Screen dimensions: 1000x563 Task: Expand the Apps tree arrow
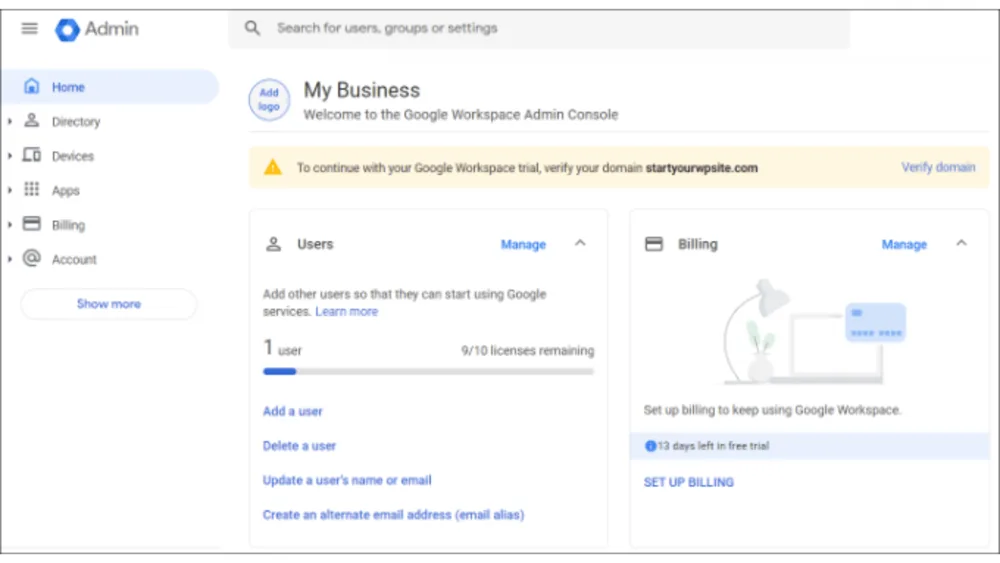[x=10, y=190]
